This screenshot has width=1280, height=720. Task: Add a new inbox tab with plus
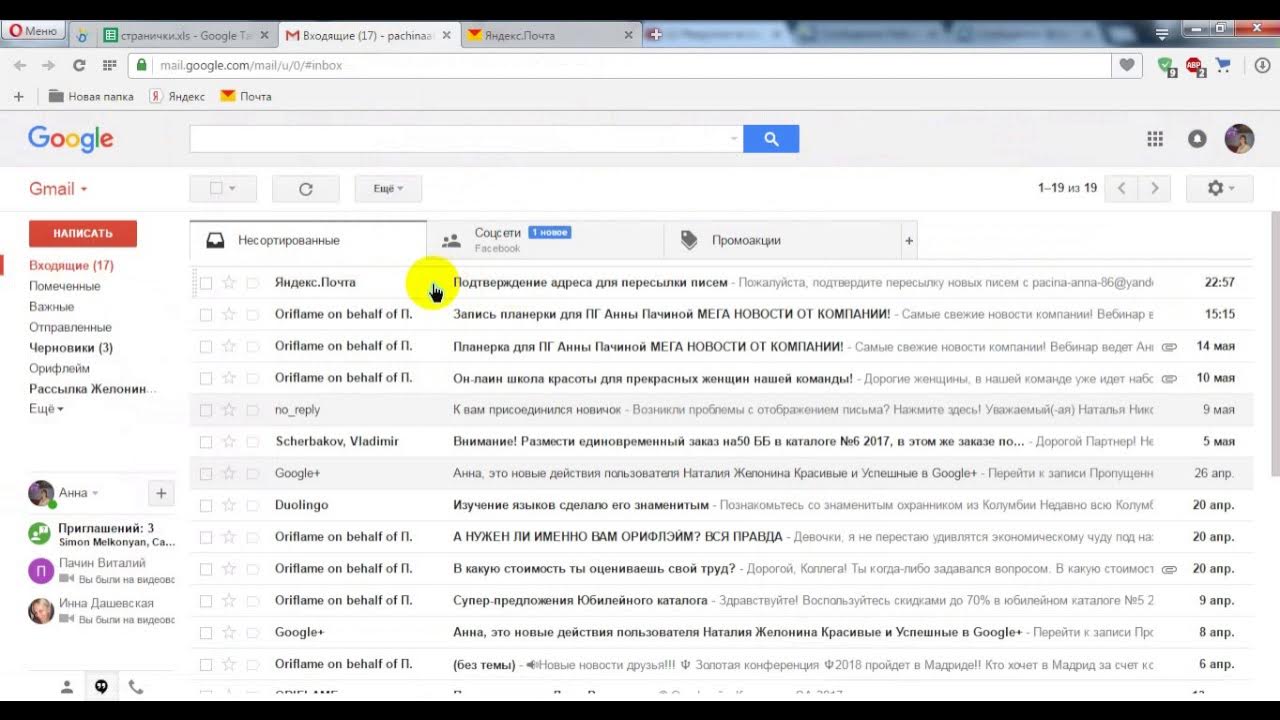coord(909,241)
